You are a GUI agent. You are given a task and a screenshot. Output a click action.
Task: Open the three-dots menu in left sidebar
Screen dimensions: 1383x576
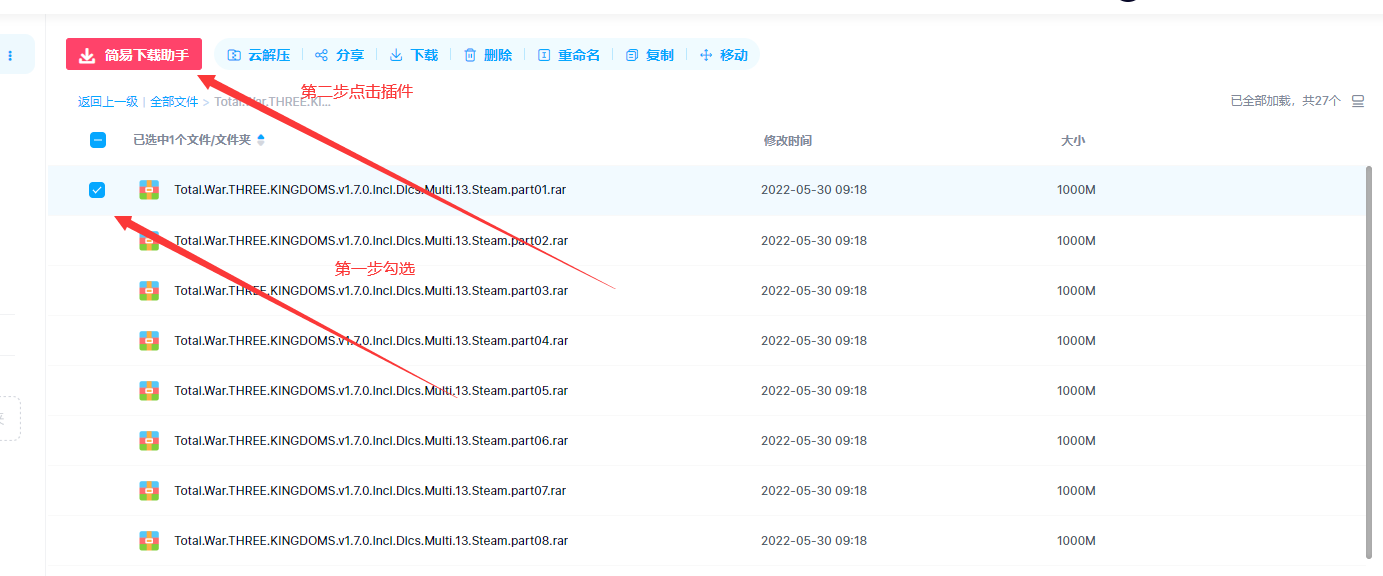[x=10, y=55]
